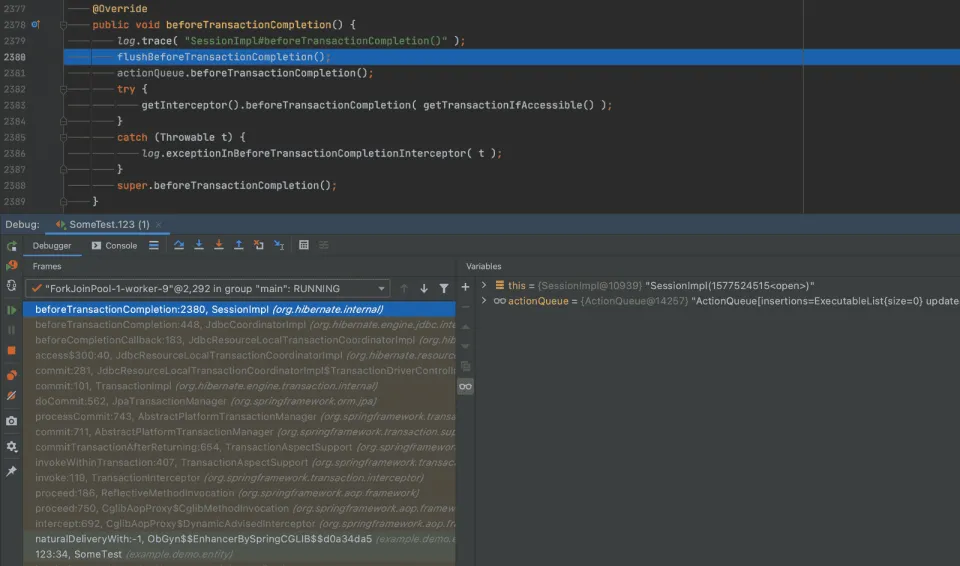The image size is (960, 566).
Task: Open debugger settings gear
Action: pyautogui.click(x=12, y=447)
